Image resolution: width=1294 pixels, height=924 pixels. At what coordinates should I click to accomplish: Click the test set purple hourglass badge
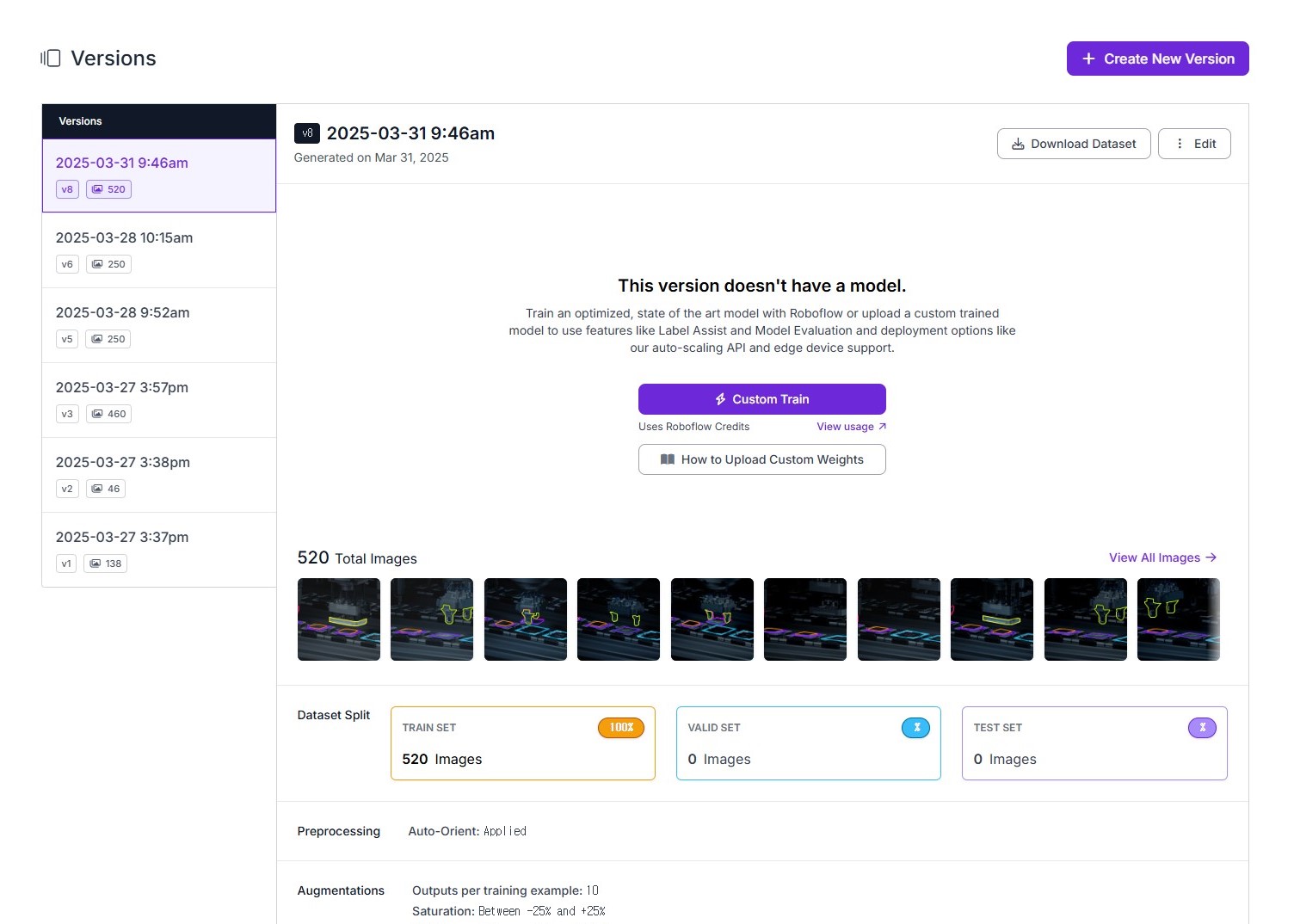click(x=1201, y=728)
